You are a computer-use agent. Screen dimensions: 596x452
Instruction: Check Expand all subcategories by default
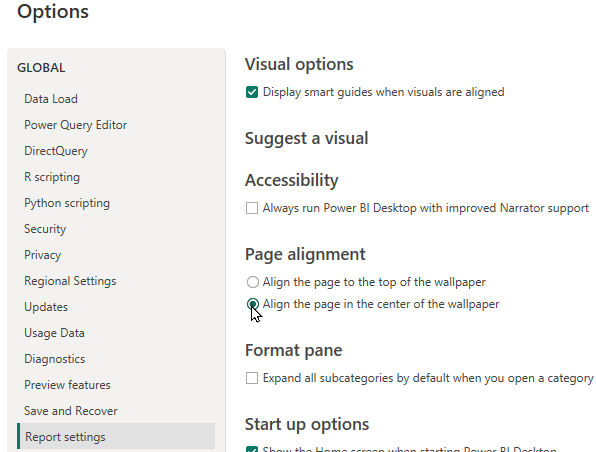click(252, 378)
